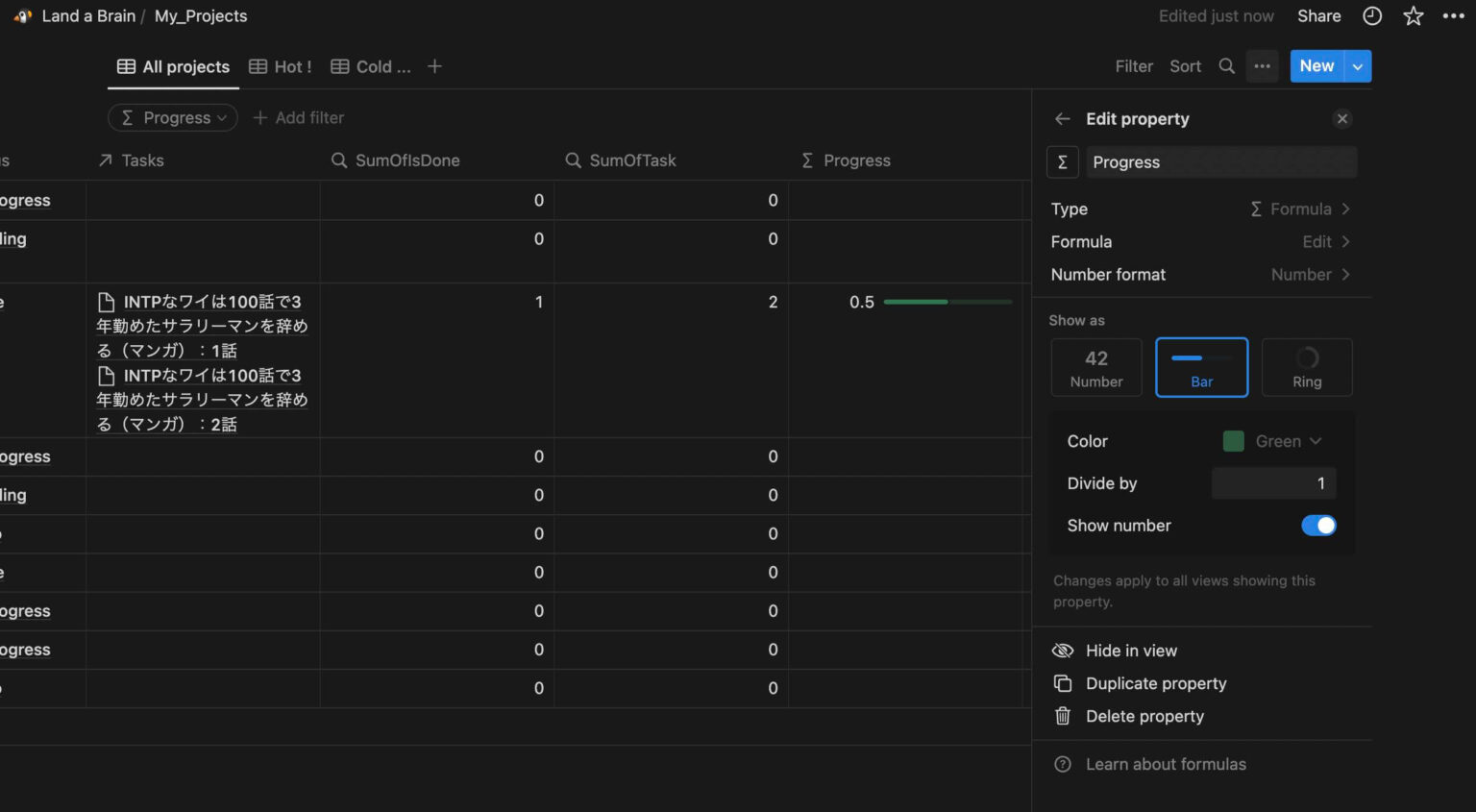Select the Ring display option
This screenshot has width=1476, height=812.
[1307, 367]
